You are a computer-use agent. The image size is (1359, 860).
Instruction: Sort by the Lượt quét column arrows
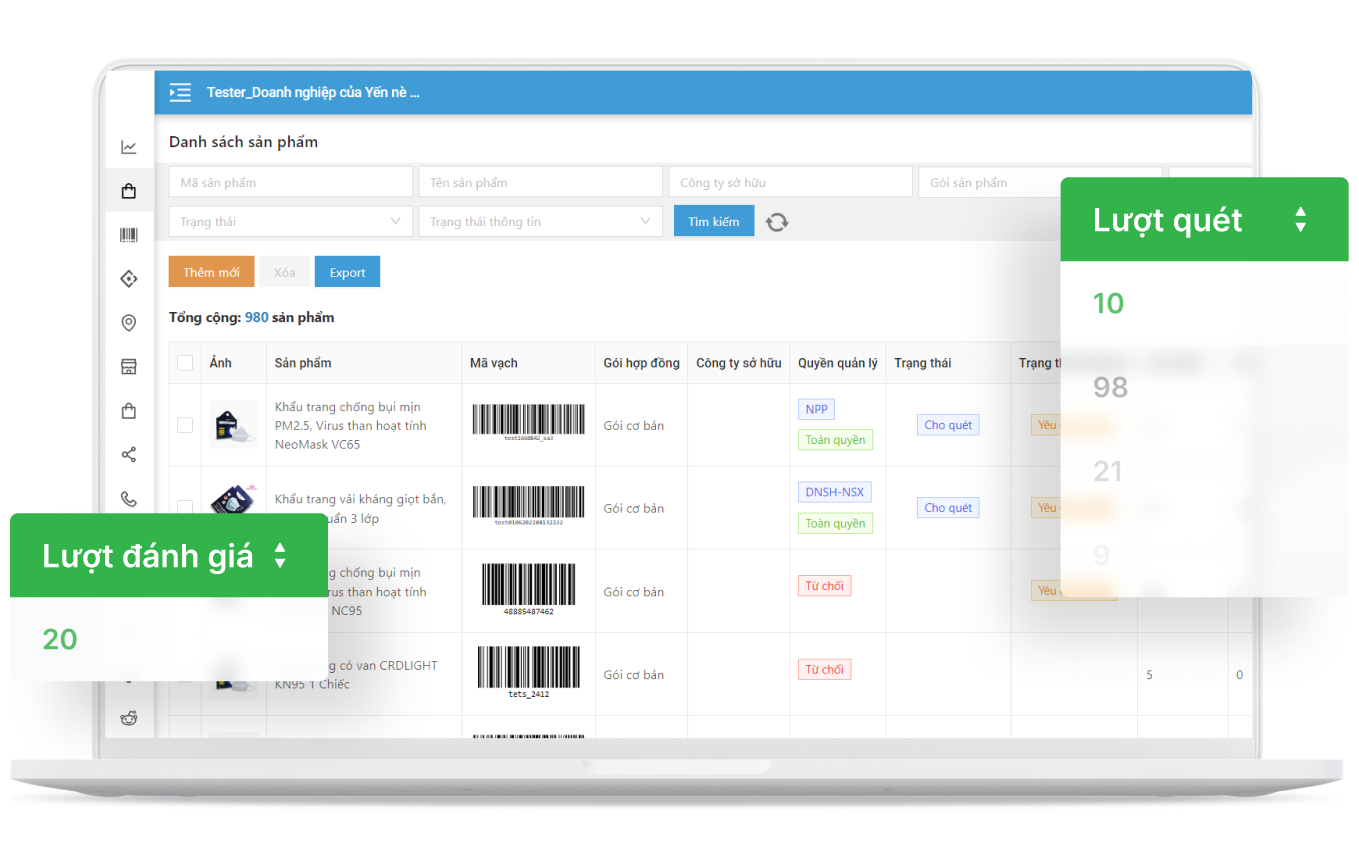[x=1300, y=220]
